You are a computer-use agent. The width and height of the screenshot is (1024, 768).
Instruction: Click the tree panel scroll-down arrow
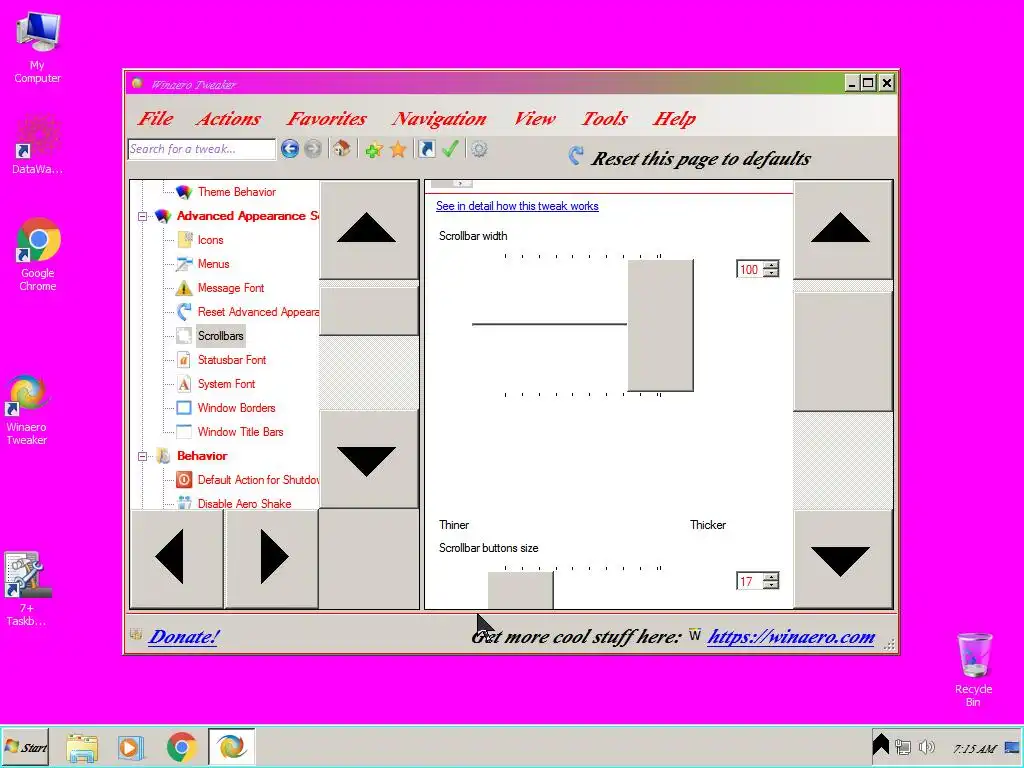point(369,459)
